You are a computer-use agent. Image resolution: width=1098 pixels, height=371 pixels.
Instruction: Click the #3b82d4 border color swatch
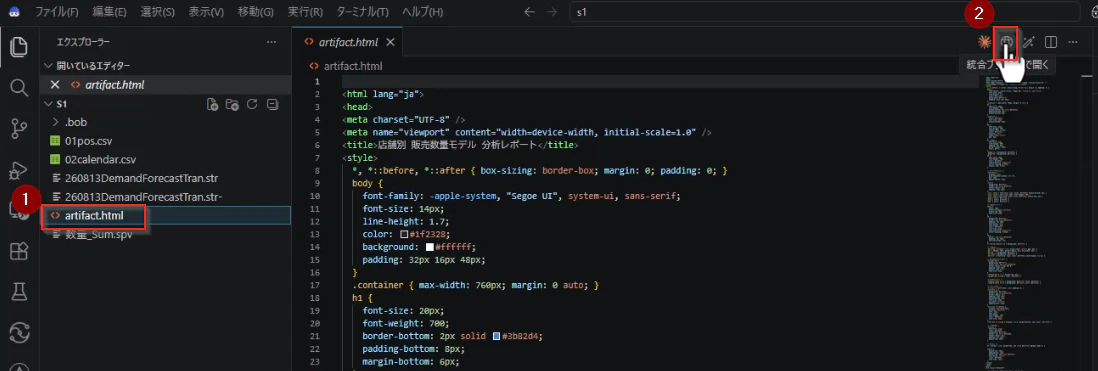(x=496, y=335)
